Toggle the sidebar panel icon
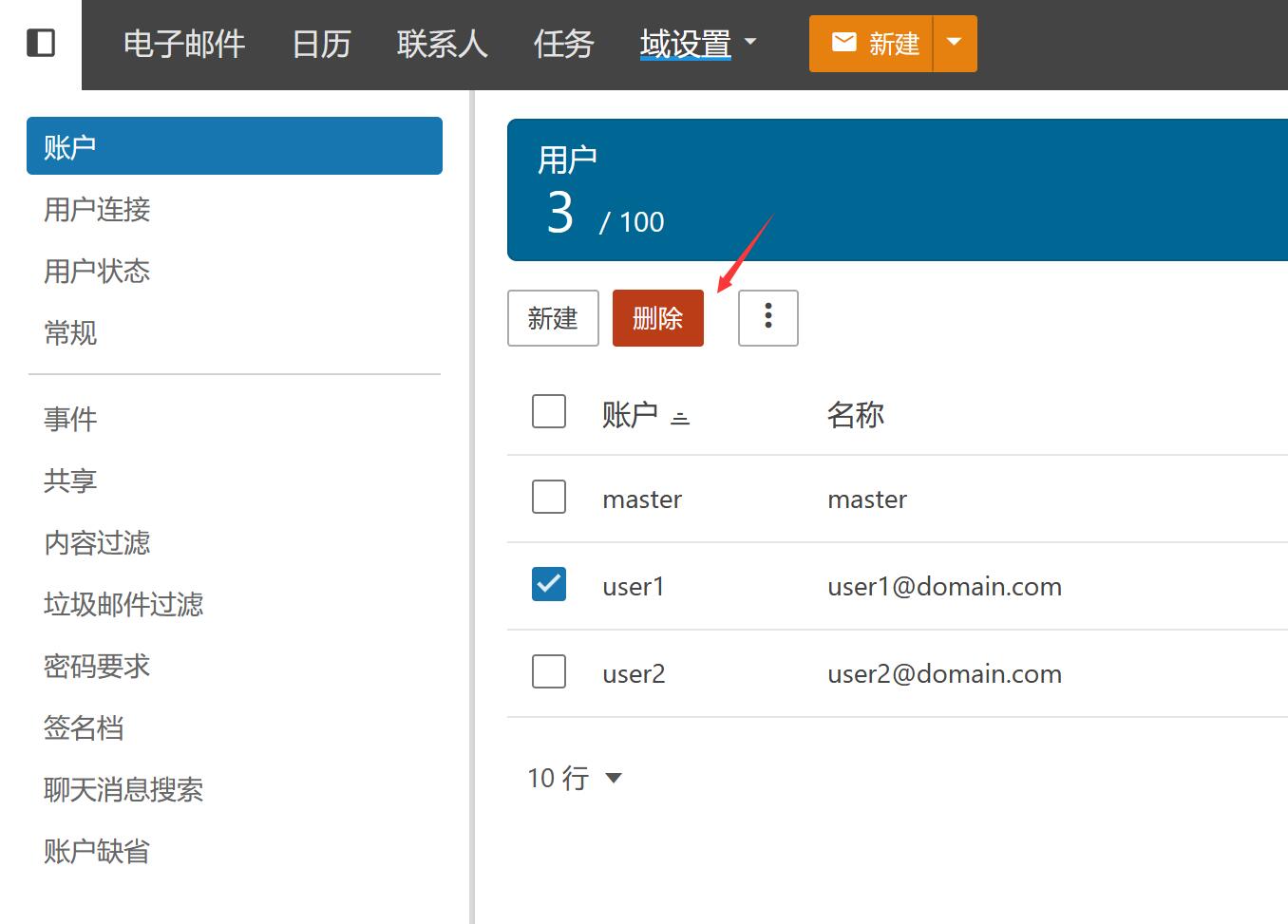Screen dimensions: 1288x924 click(x=40, y=43)
